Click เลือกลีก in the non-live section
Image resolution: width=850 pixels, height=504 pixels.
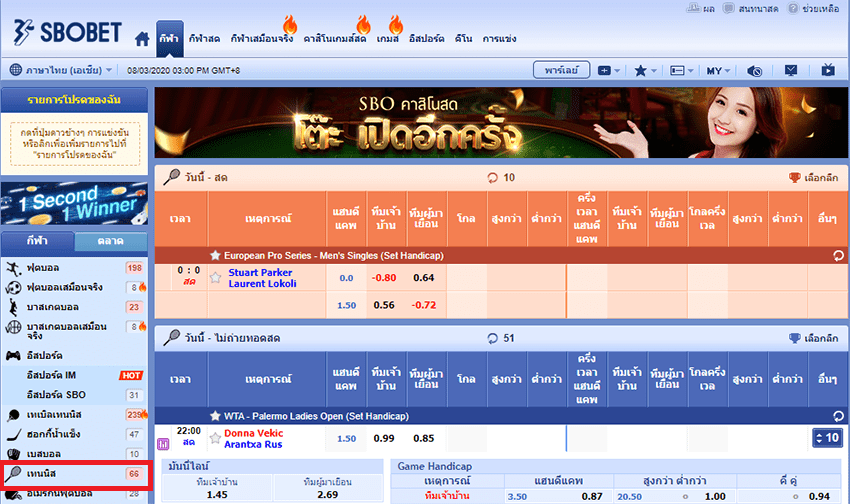pyautogui.click(x=813, y=338)
